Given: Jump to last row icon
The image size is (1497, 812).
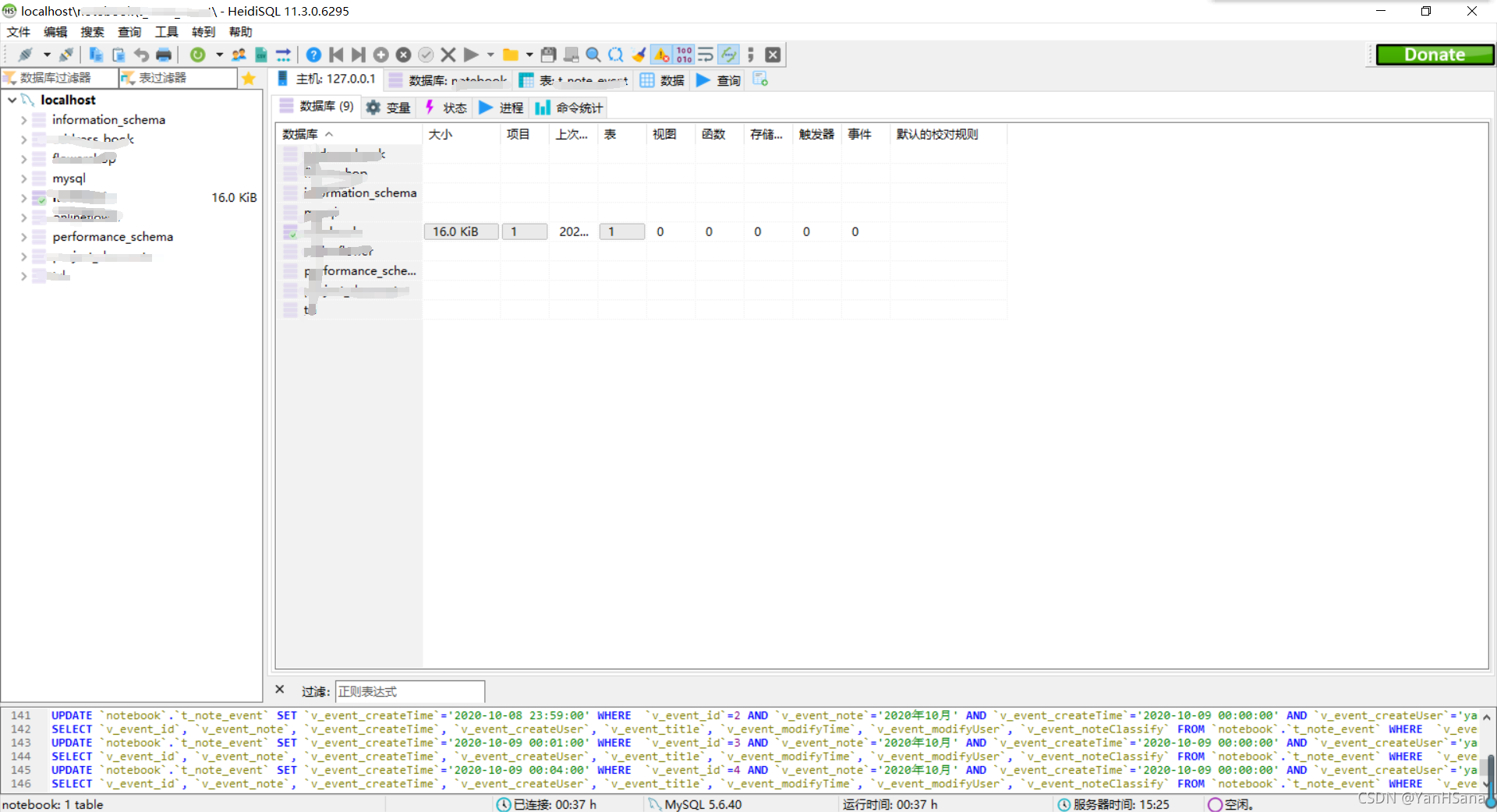Looking at the screenshot, I should (x=358, y=55).
